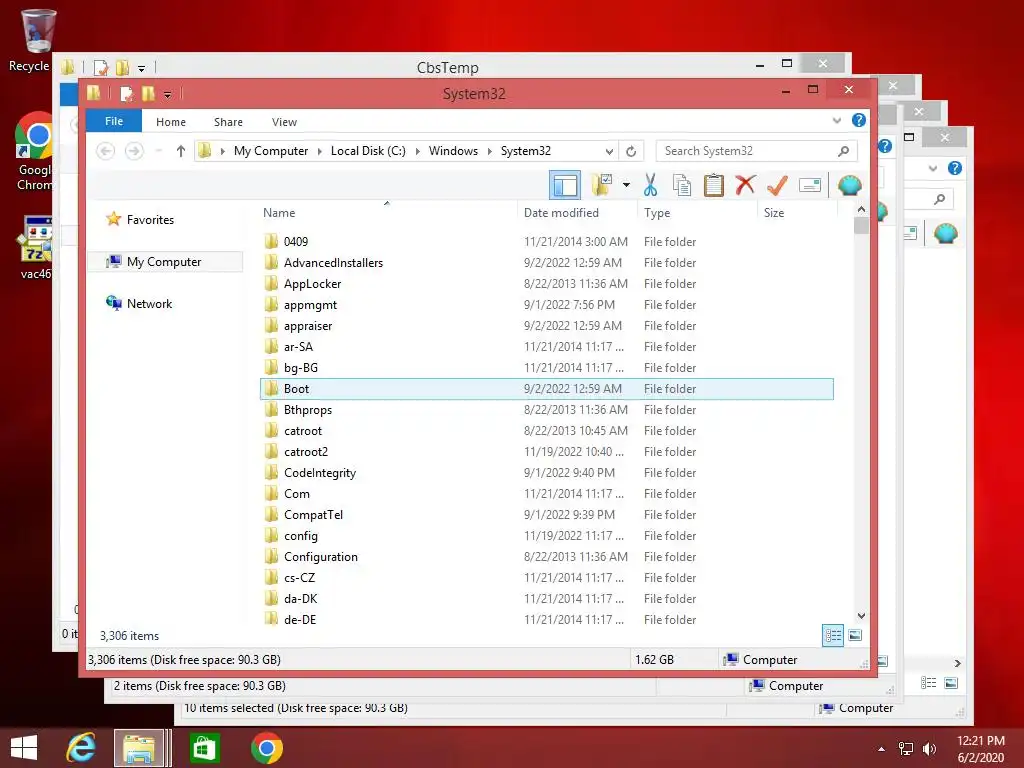
Task: Click the Refresh button in address bar
Action: (x=631, y=151)
